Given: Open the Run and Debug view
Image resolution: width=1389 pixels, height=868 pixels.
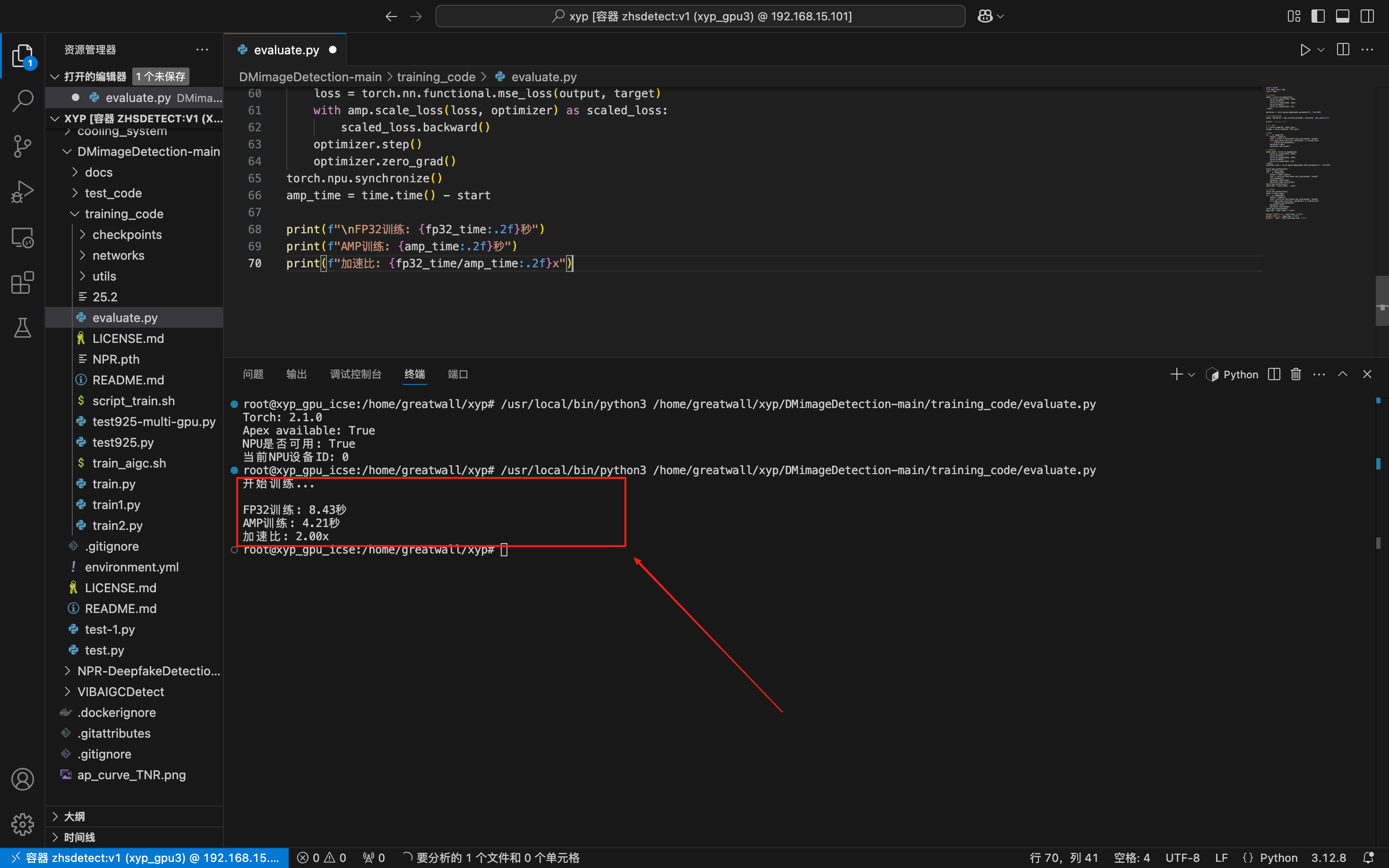Looking at the screenshot, I should [x=22, y=192].
